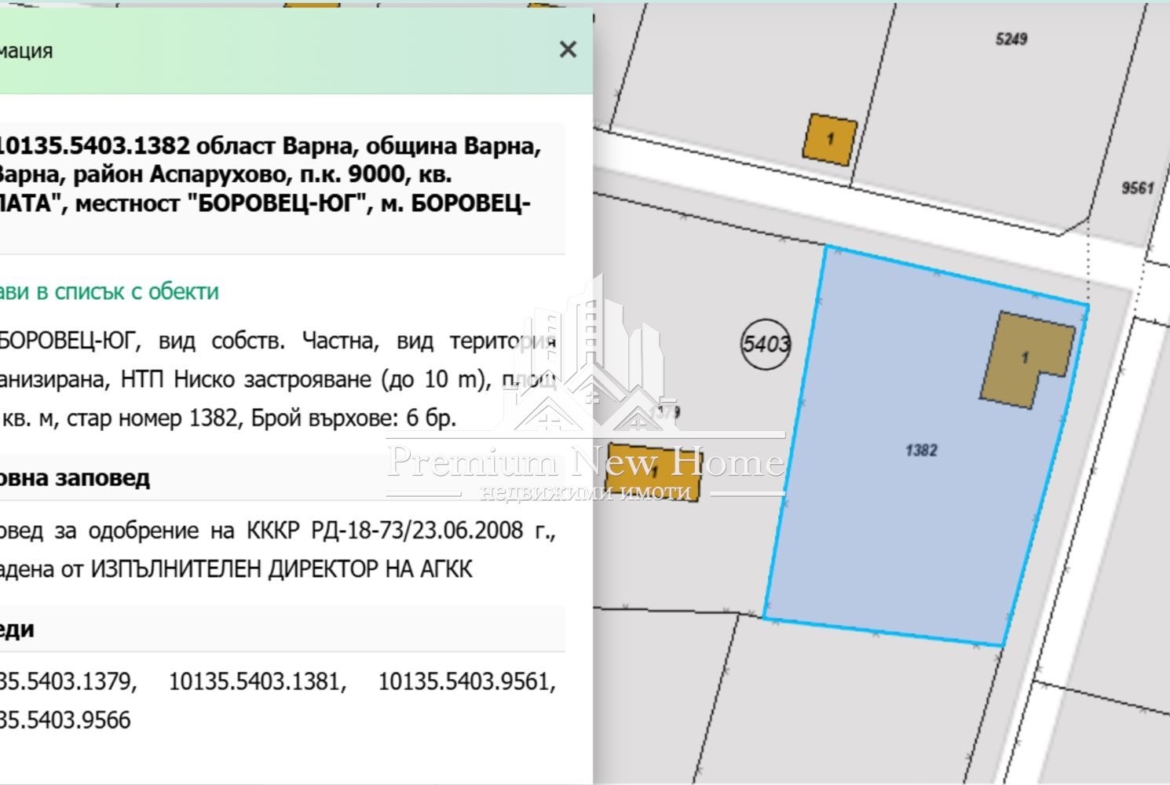Click the panel title bar text
The image size is (1170, 785).
coord(27,51)
